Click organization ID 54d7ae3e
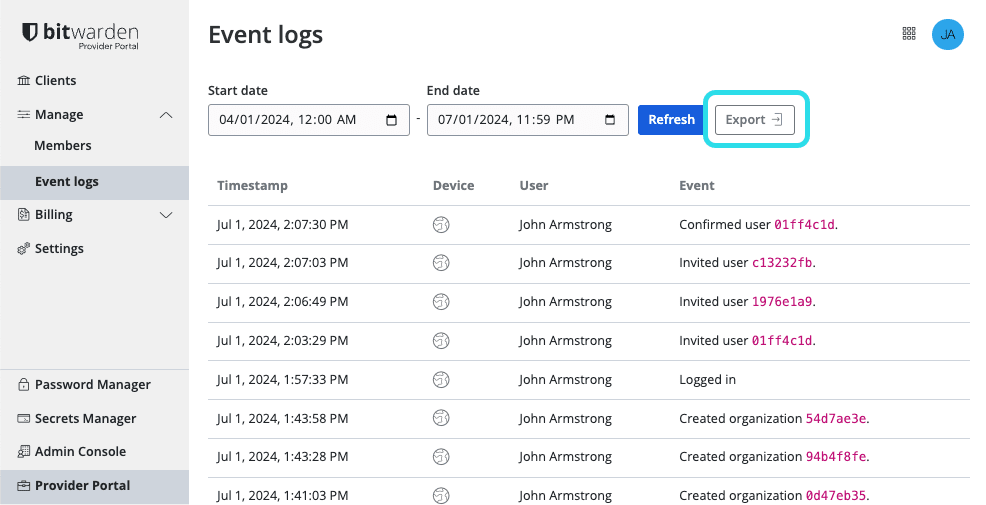 836,418
